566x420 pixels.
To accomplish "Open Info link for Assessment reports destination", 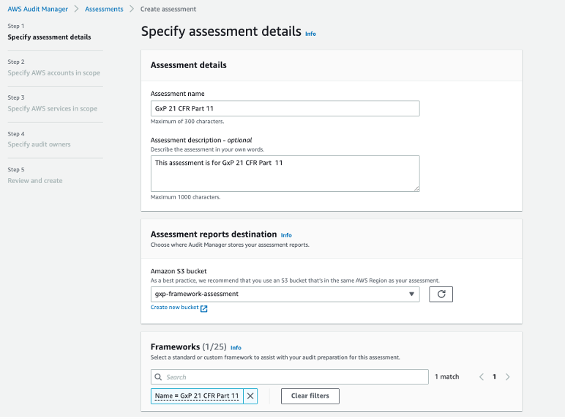I will [x=286, y=235].
